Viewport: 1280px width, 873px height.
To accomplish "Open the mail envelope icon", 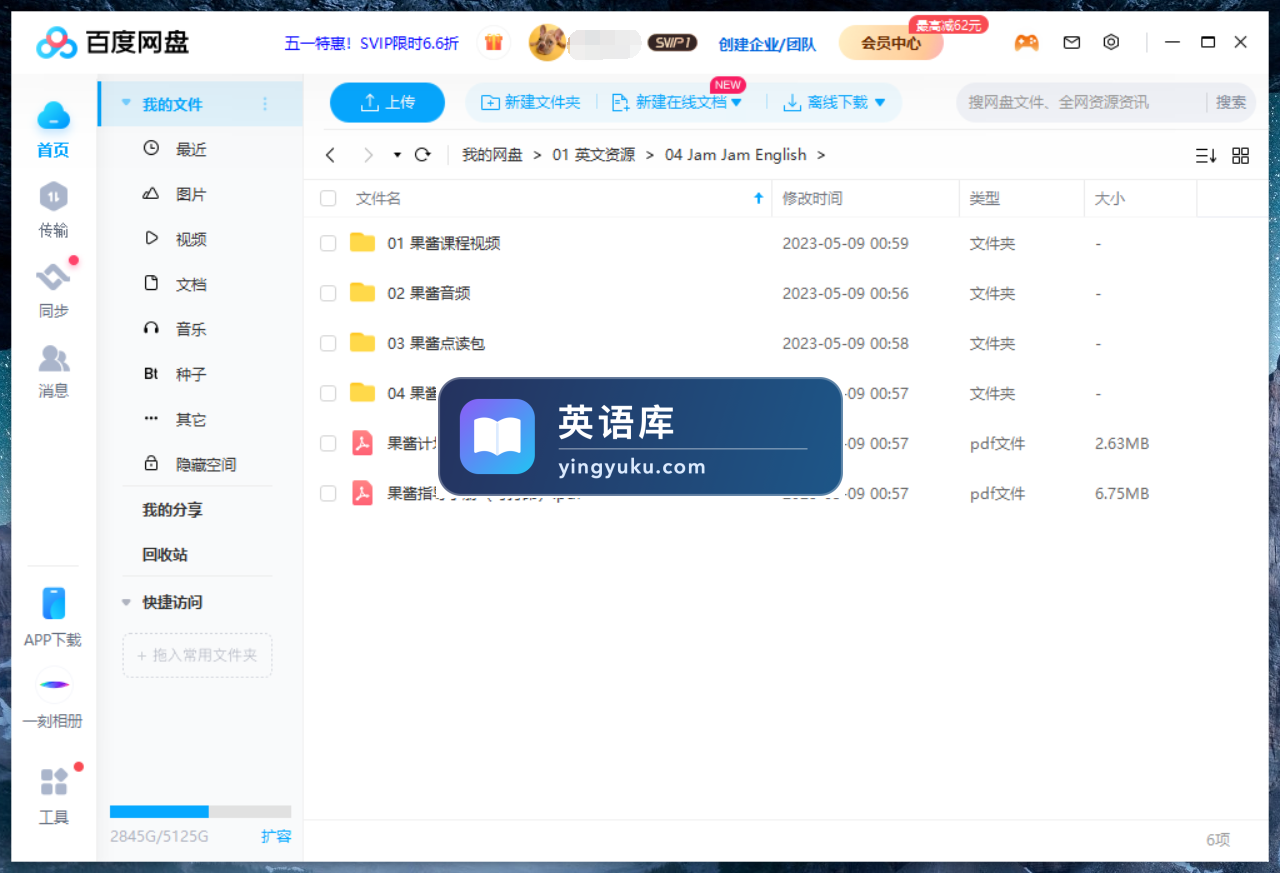I will (1071, 43).
